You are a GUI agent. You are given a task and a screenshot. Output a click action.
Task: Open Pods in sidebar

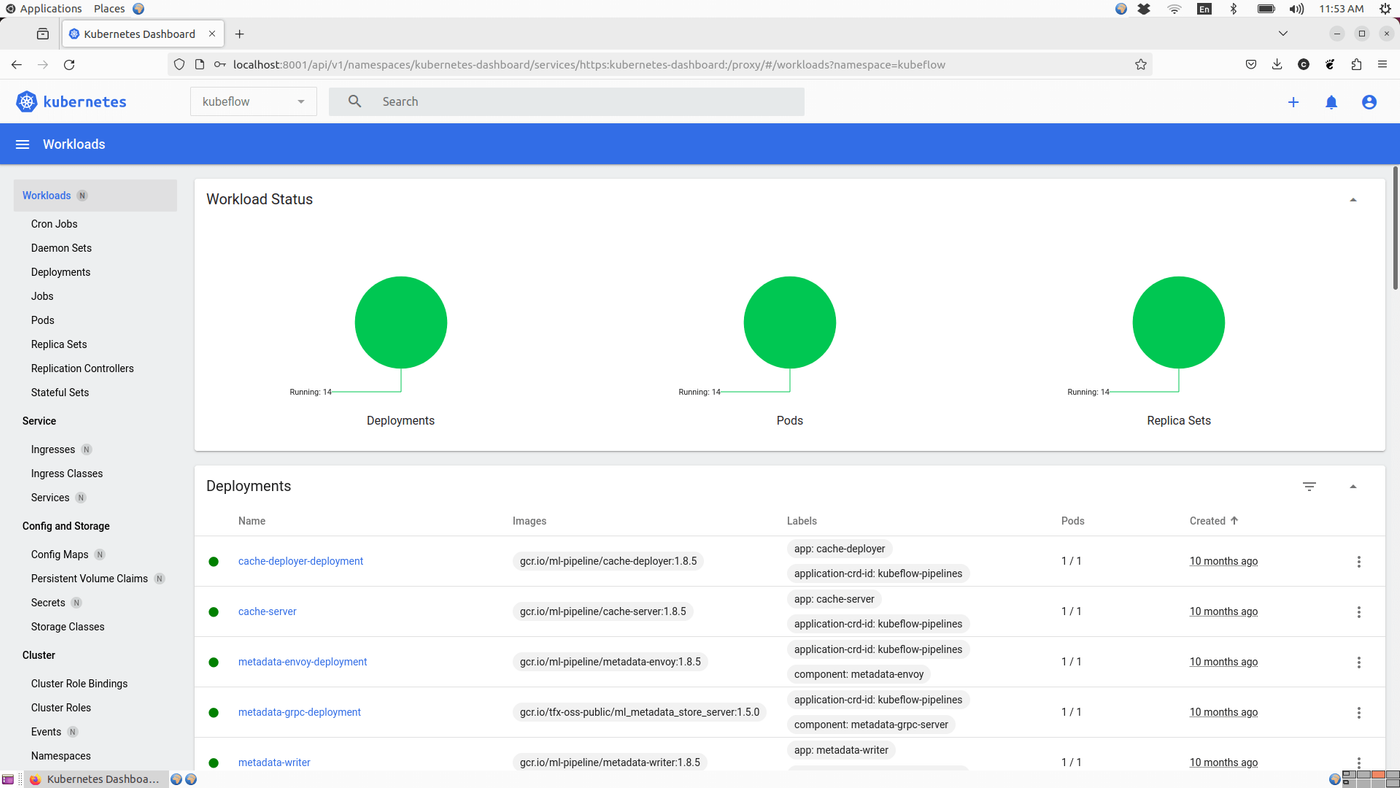(x=42, y=321)
